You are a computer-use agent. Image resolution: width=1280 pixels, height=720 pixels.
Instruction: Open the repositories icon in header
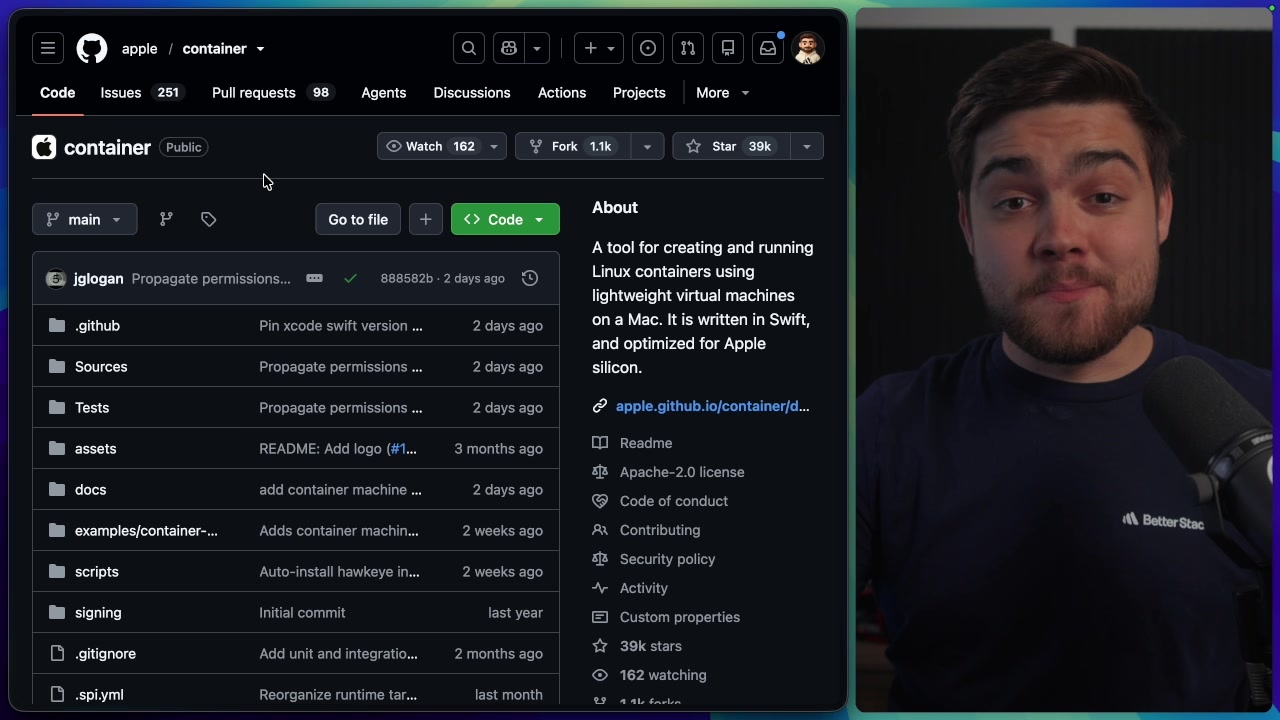(728, 48)
